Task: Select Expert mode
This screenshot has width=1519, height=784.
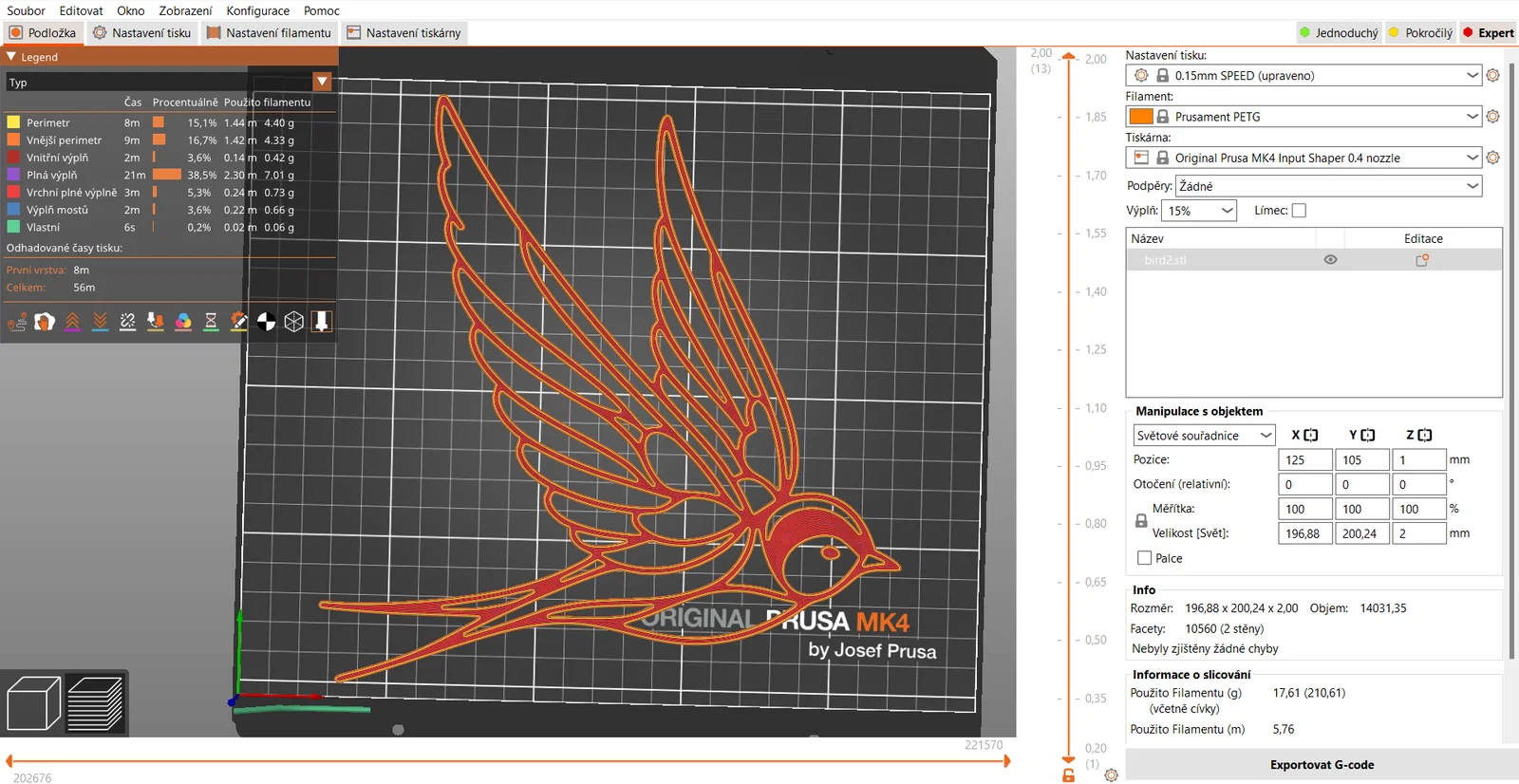Action: coord(1489,33)
